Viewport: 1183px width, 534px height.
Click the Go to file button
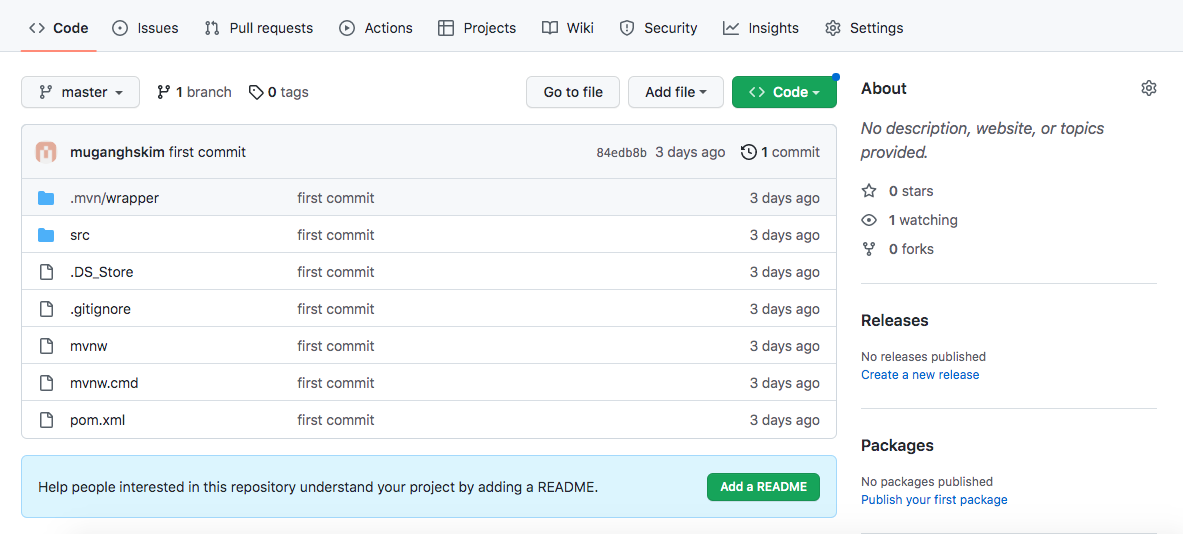coord(573,92)
